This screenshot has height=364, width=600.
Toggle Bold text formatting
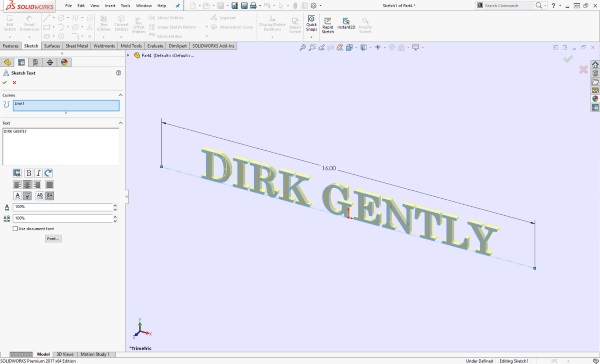[x=28, y=173]
